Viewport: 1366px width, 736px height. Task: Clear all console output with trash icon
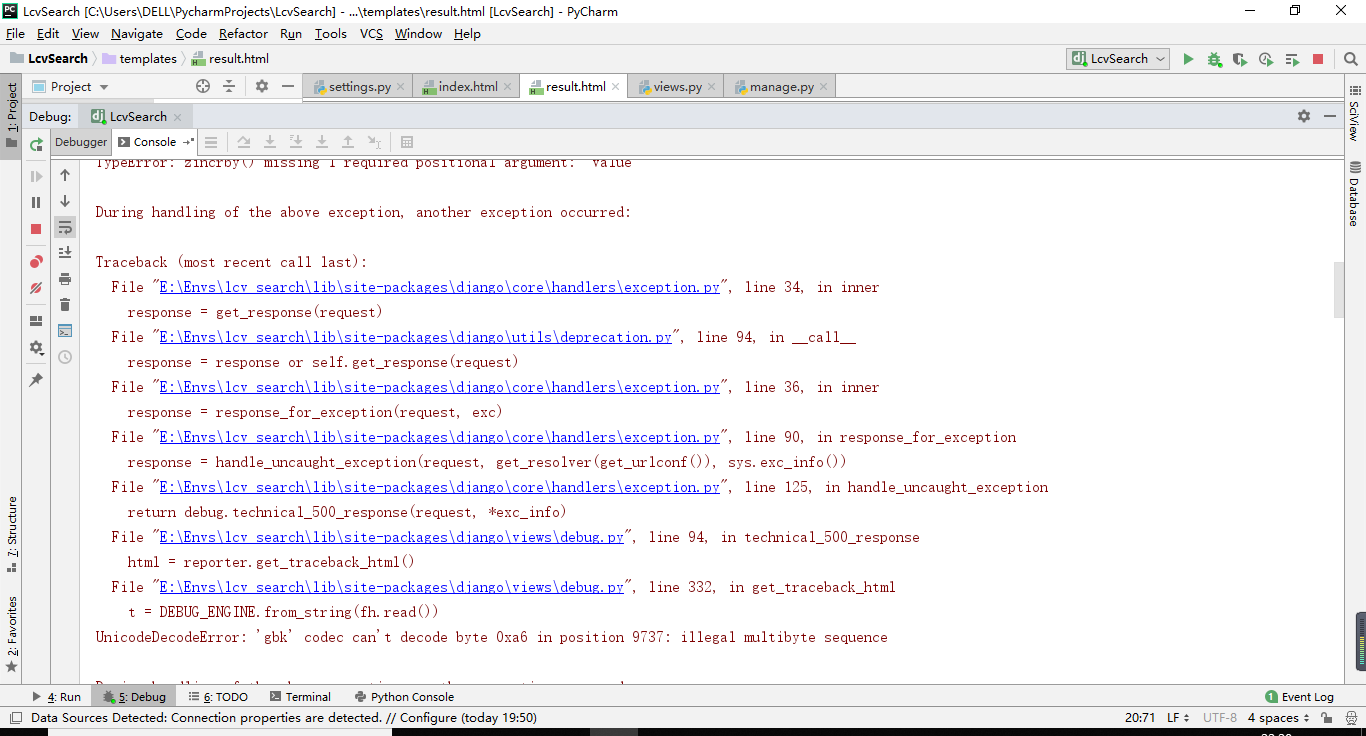pyautogui.click(x=65, y=305)
